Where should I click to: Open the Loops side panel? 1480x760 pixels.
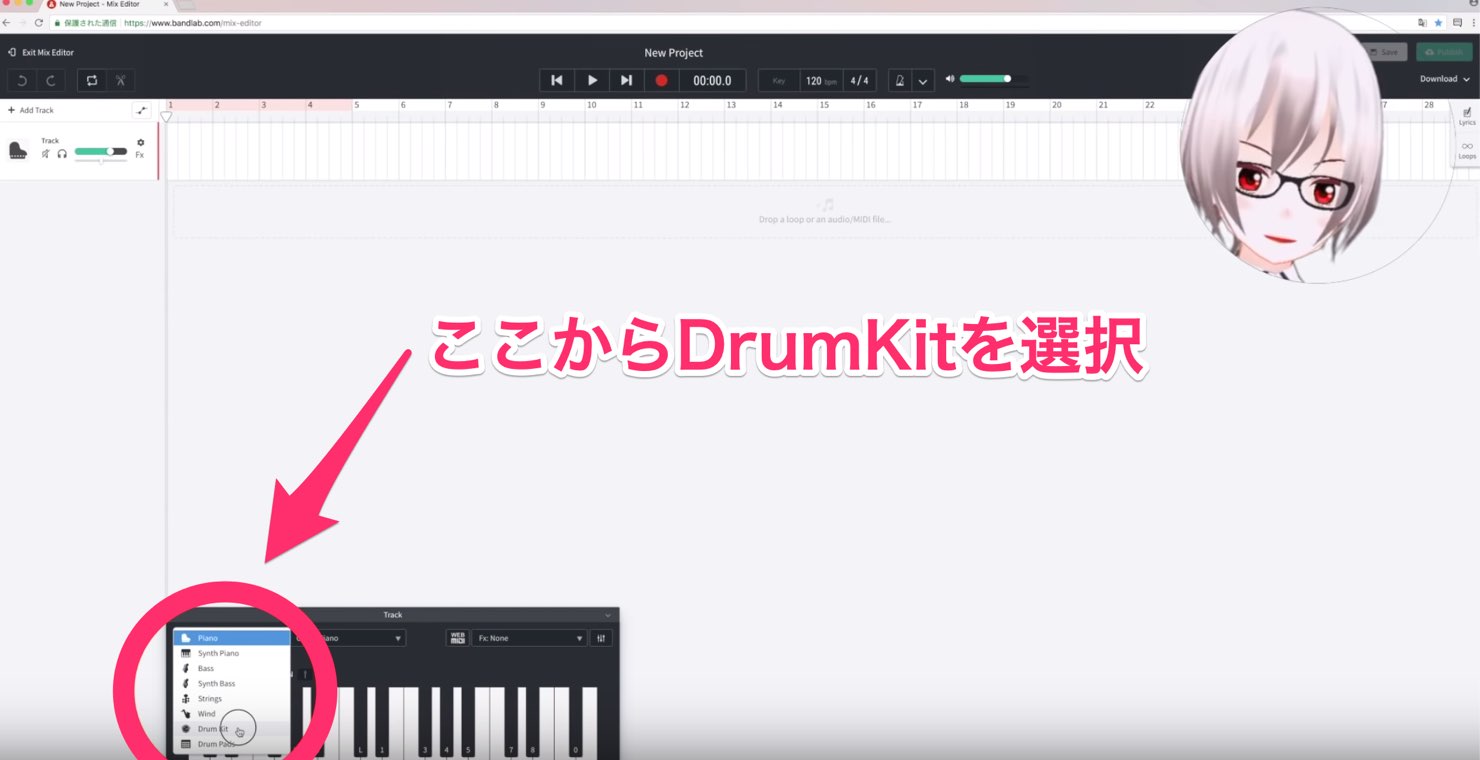(1467, 151)
